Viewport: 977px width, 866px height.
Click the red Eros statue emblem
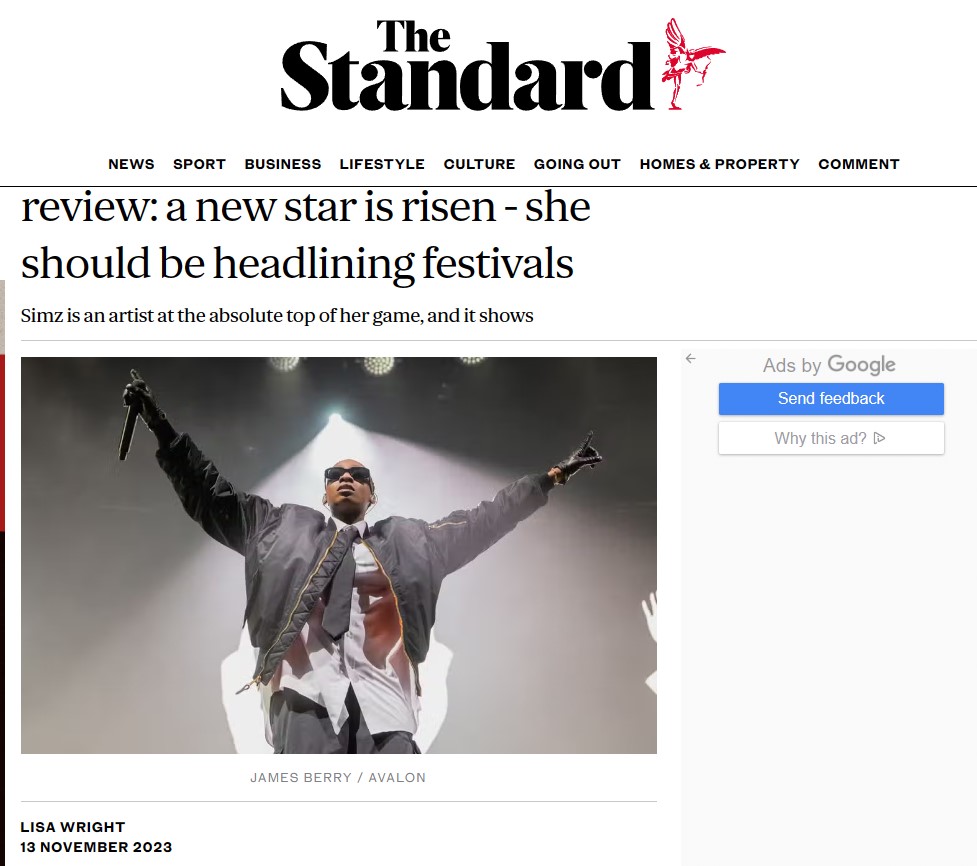(x=693, y=64)
